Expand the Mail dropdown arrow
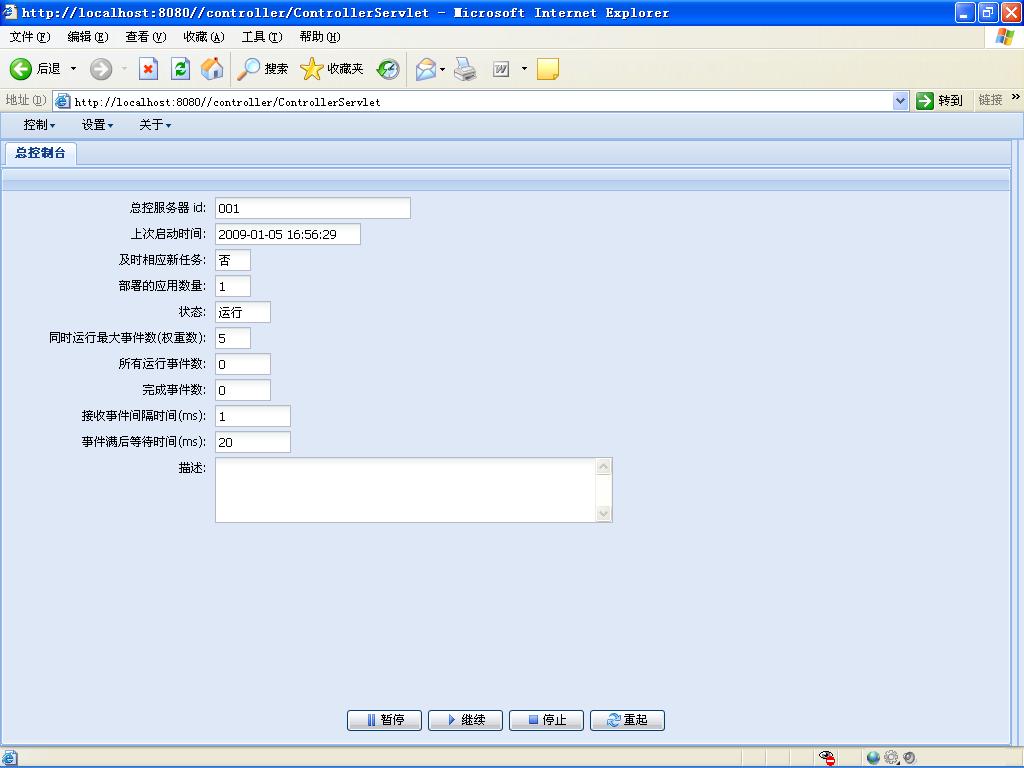 pyautogui.click(x=443, y=69)
